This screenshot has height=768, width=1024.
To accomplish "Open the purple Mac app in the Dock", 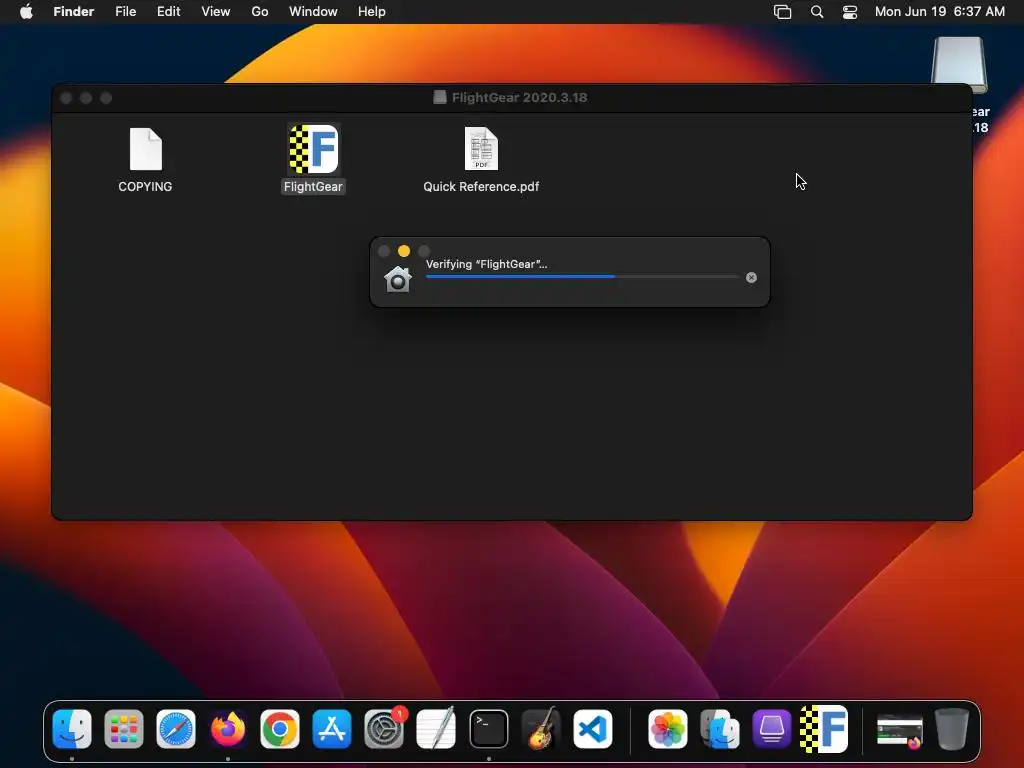I will click(x=772, y=729).
